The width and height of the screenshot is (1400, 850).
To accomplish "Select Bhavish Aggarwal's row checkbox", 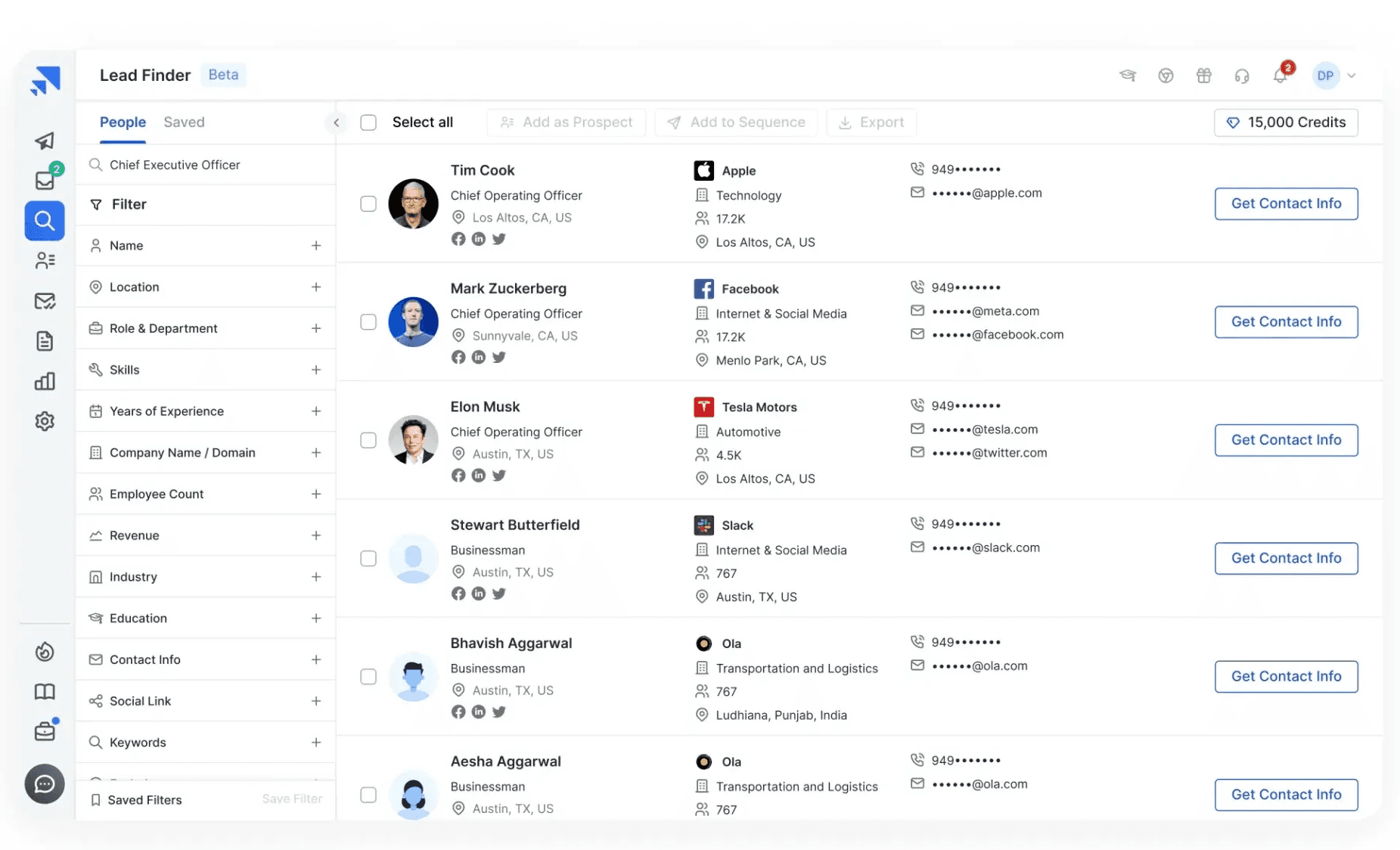I will point(368,677).
